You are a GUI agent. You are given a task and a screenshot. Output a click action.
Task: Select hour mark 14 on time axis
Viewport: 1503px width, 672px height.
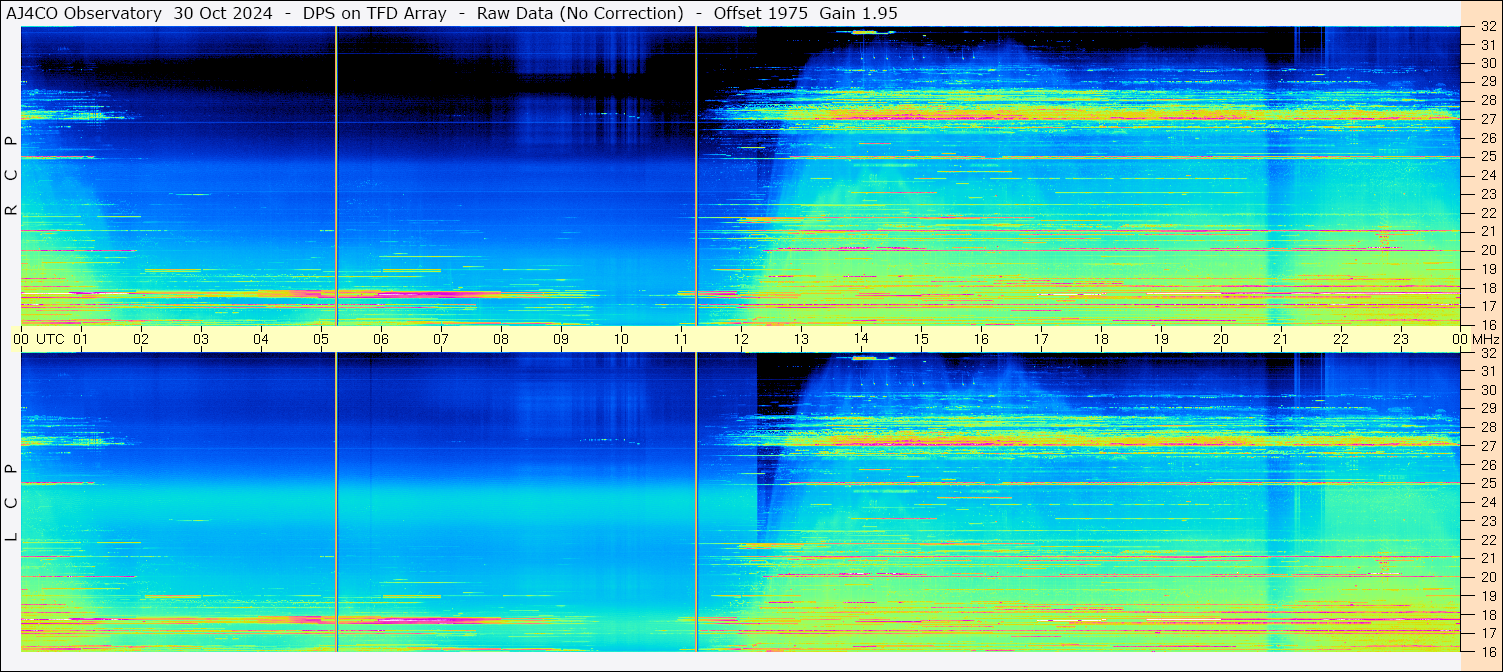pyautogui.click(x=861, y=339)
